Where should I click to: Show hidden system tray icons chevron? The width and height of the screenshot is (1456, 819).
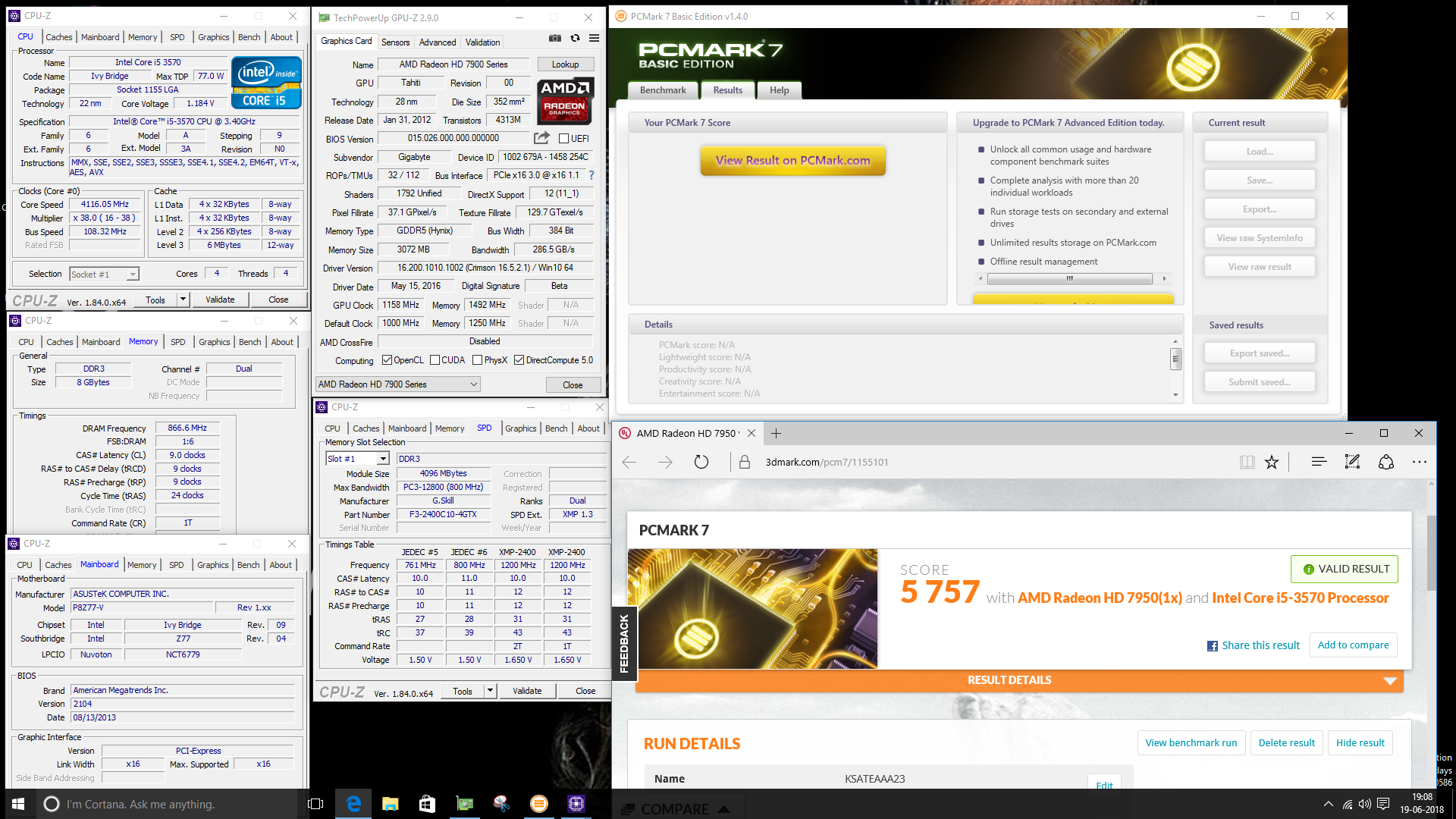1328,804
